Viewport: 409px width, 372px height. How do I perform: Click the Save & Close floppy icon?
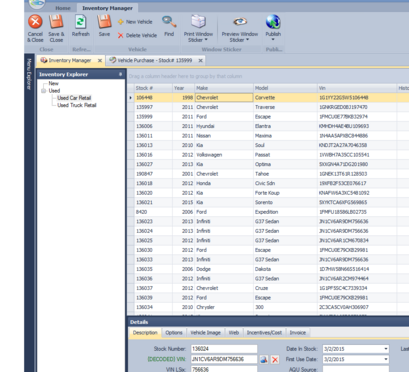point(56,22)
